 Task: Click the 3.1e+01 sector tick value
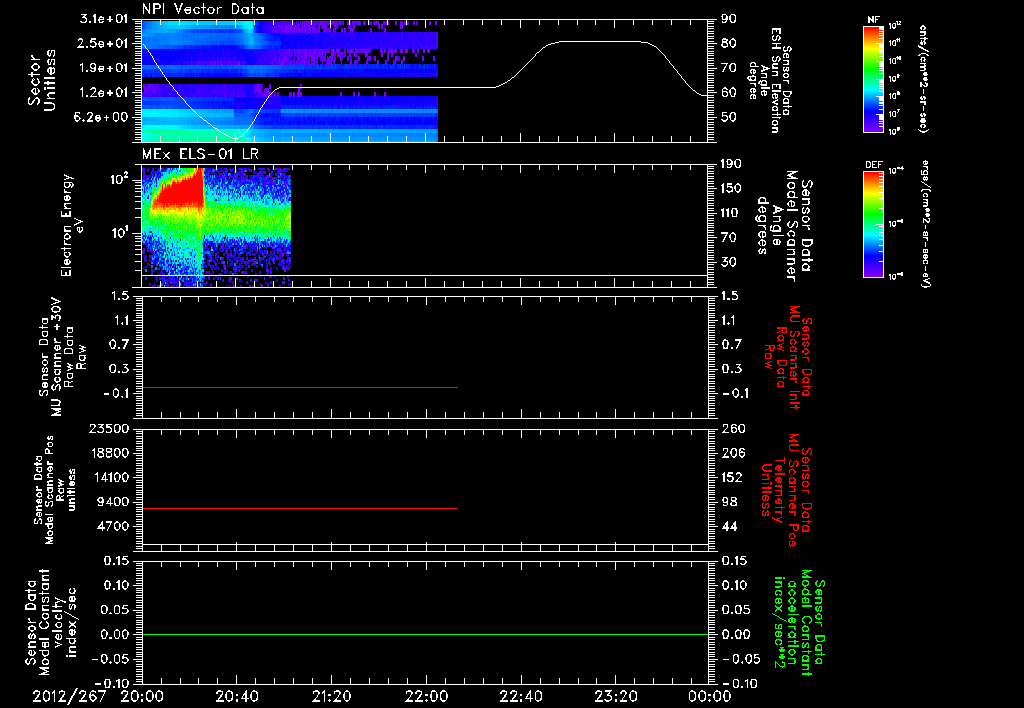103,19
